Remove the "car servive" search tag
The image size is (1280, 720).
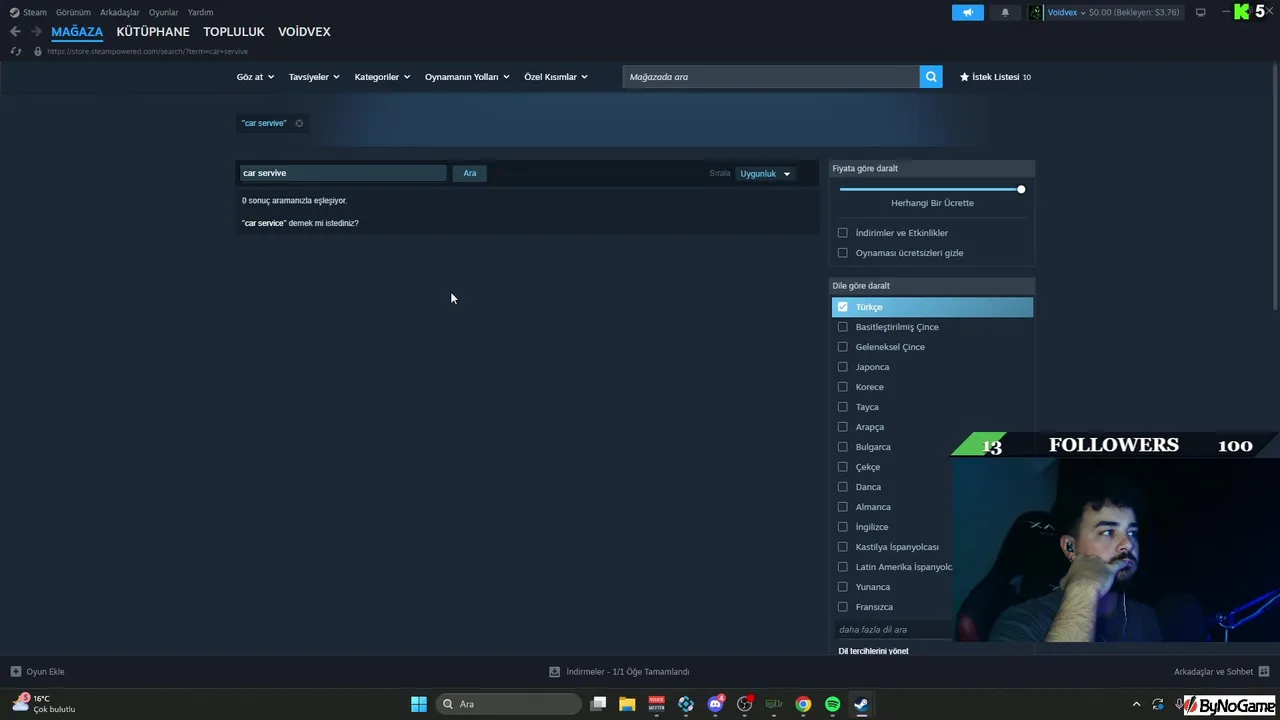(299, 123)
